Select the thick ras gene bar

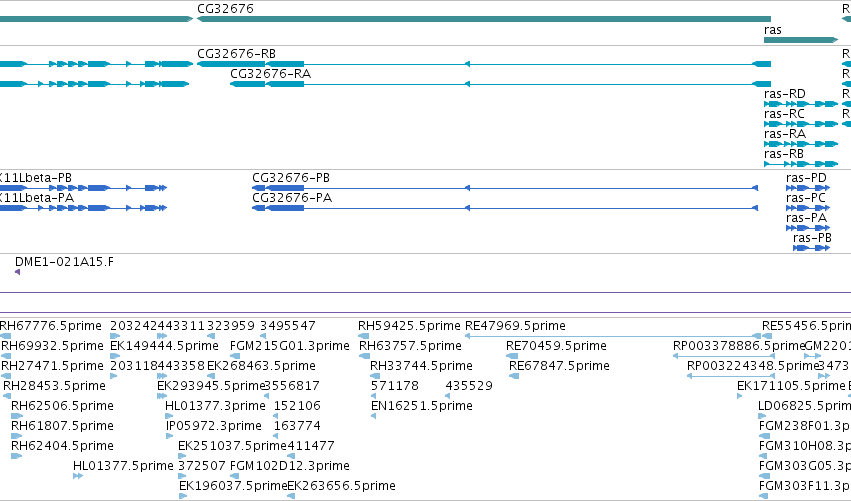(x=801, y=40)
